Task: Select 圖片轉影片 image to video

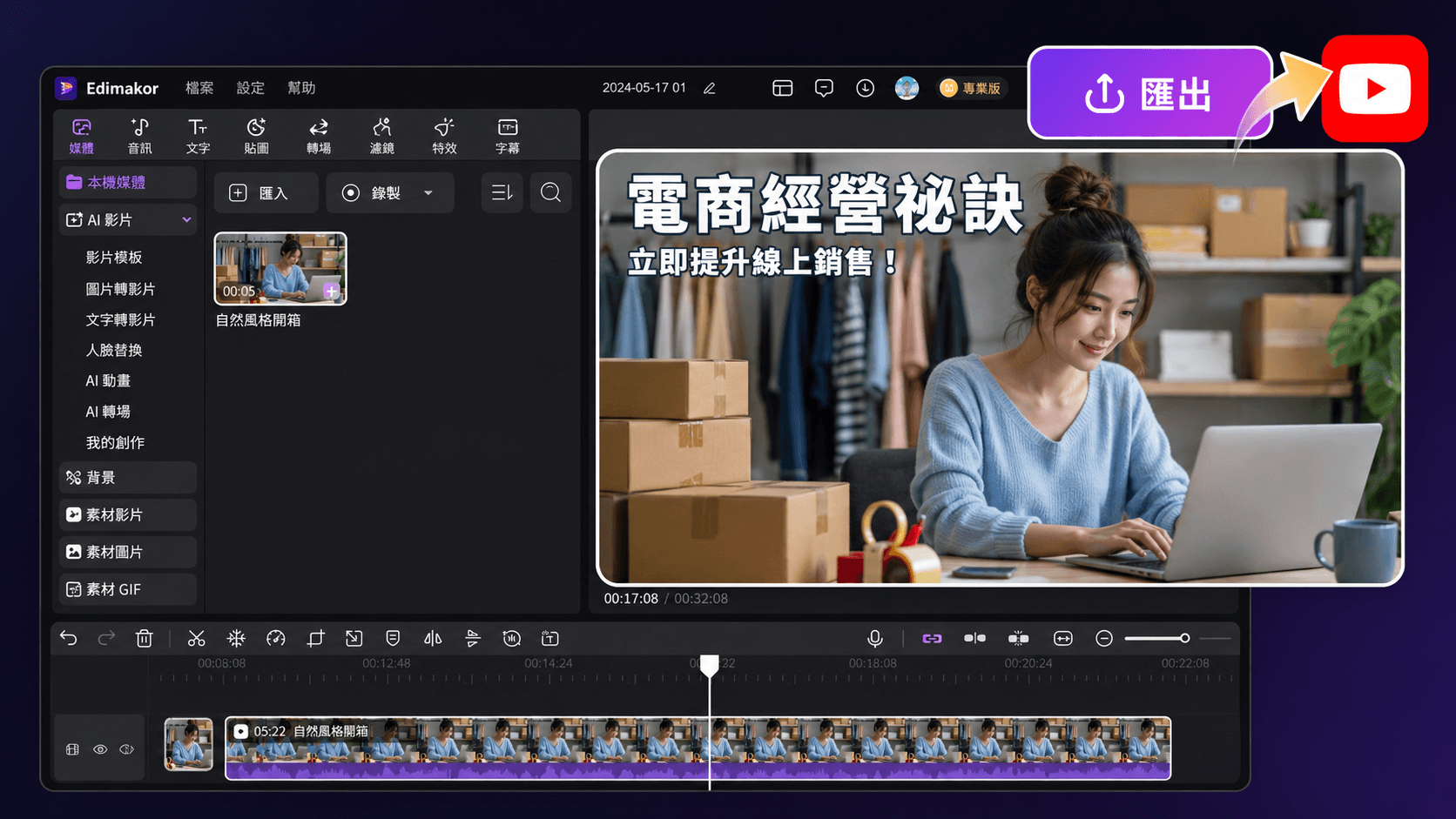Action: coord(120,289)
